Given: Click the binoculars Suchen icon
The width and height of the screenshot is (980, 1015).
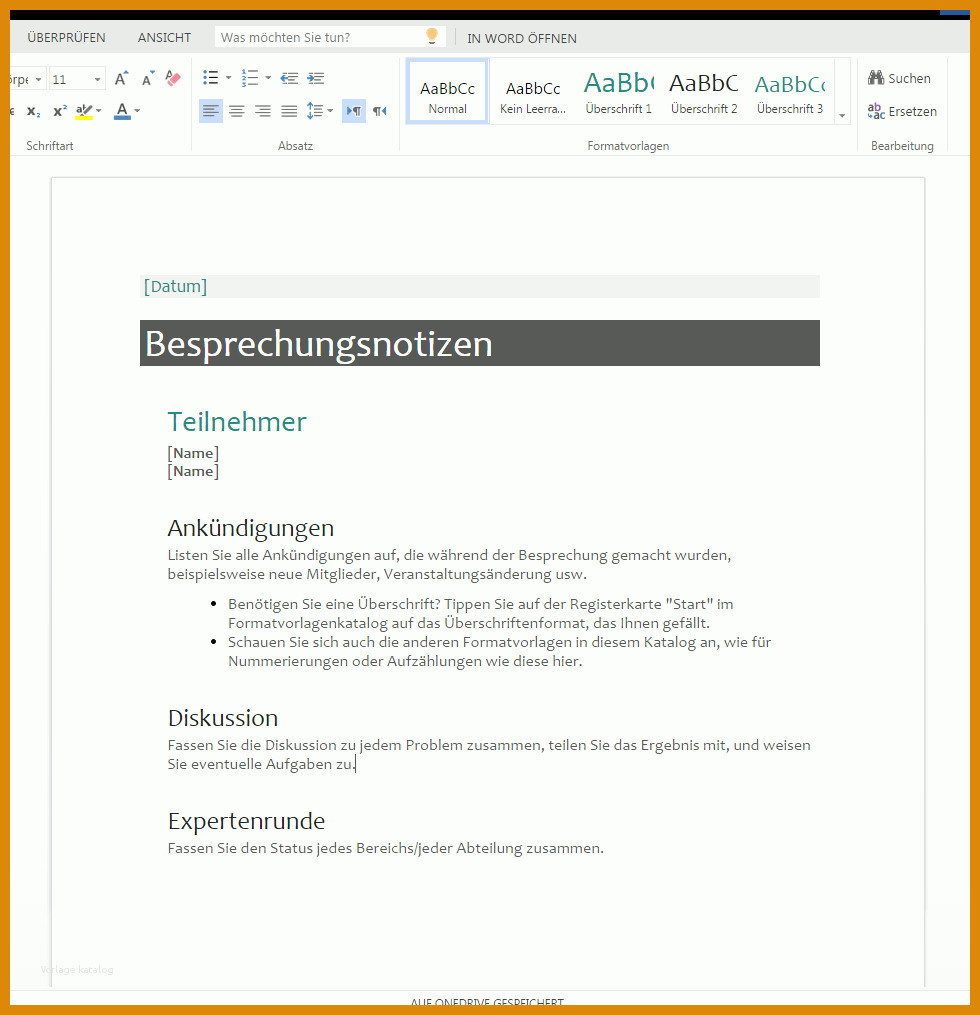Looking at the screenshot, I should (876, 78).
